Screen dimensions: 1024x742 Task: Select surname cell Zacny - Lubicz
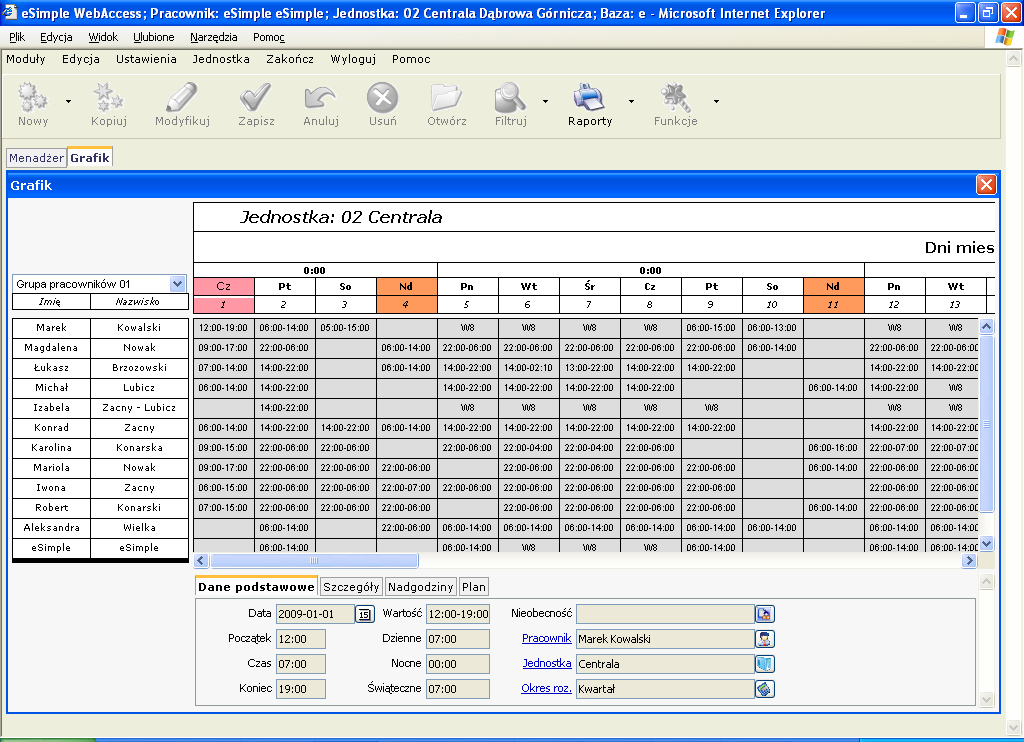tap(139, 408)
